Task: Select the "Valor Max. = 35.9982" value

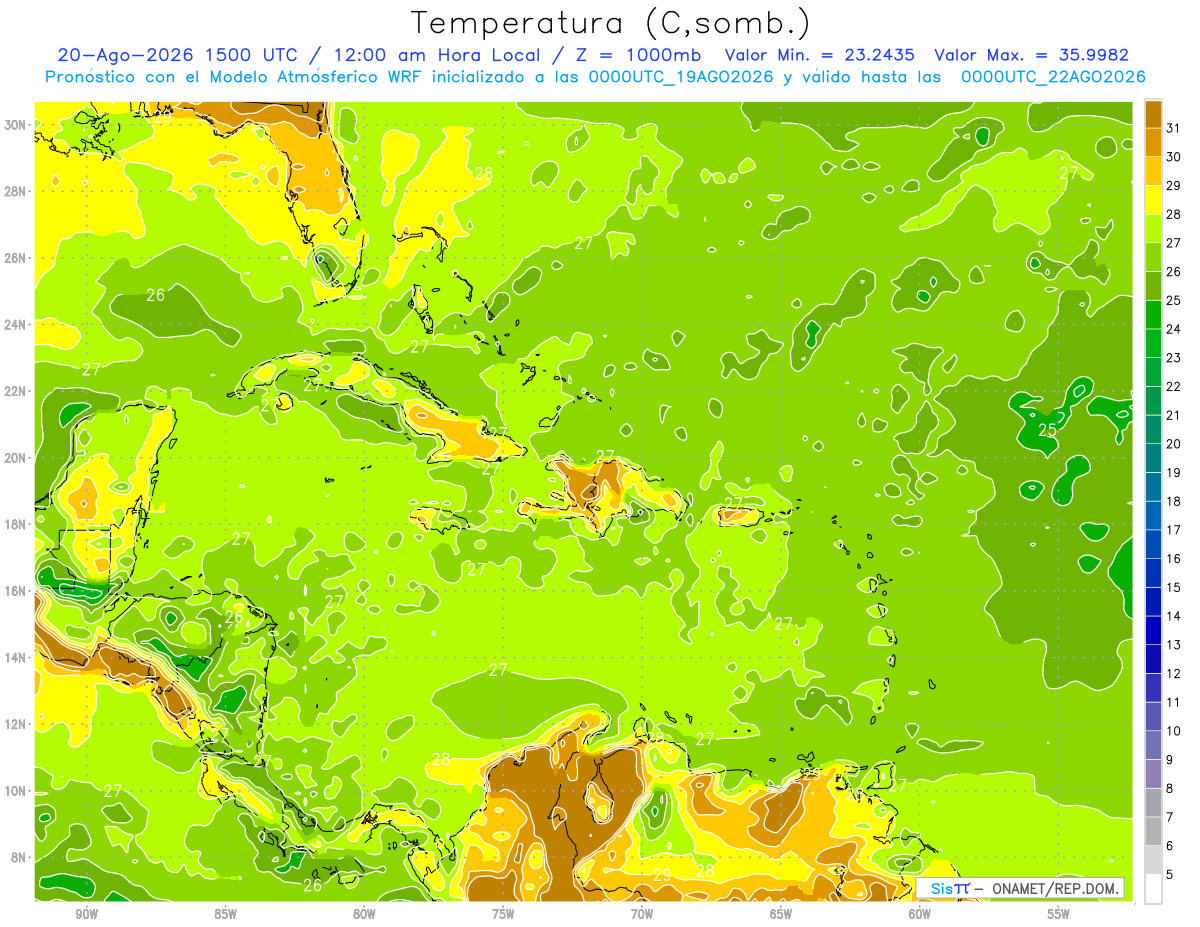Action: coord(1031,55)
